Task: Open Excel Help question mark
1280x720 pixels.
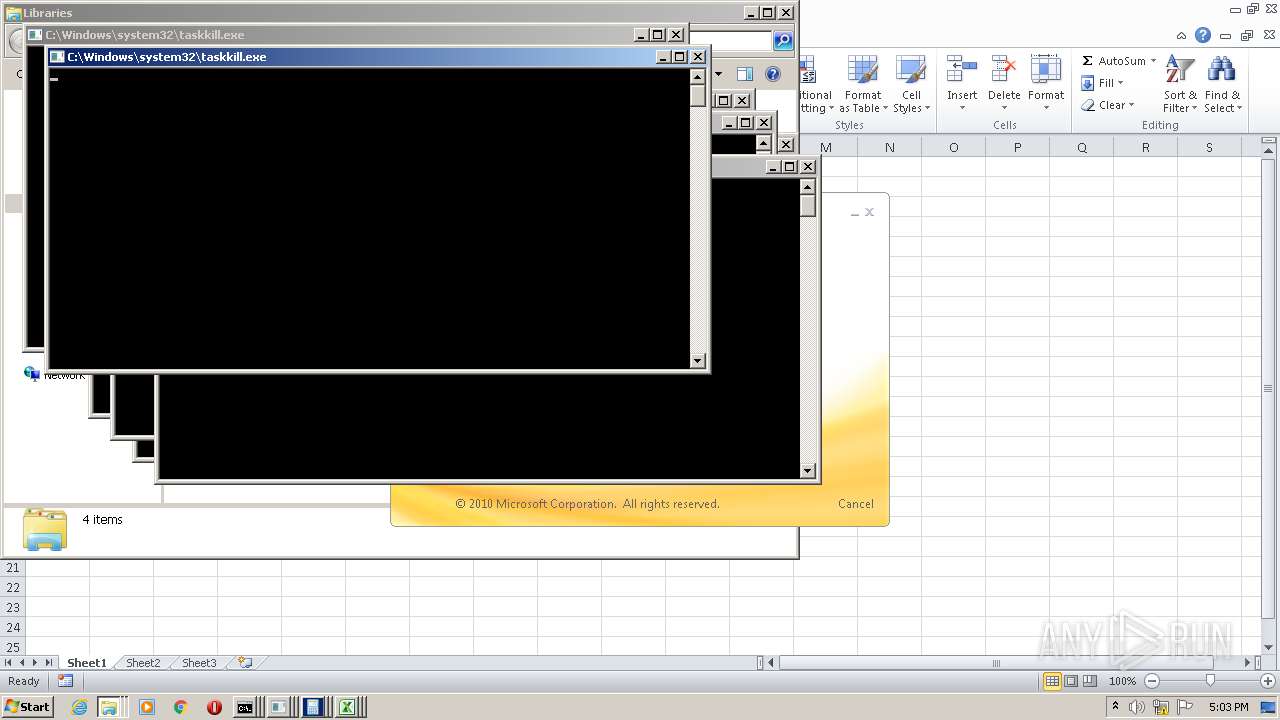Action: [x=1203, y=35]
